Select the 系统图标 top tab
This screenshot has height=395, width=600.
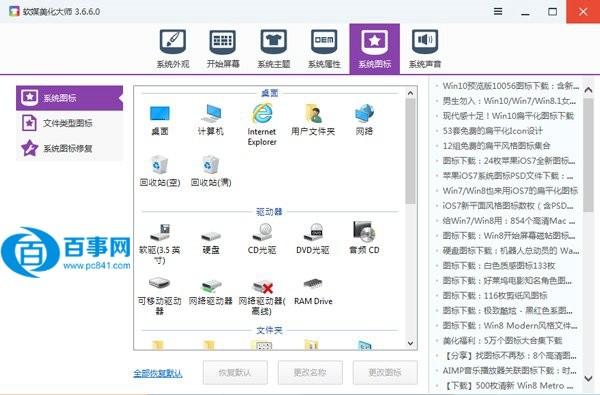click(x=375, y=49)
